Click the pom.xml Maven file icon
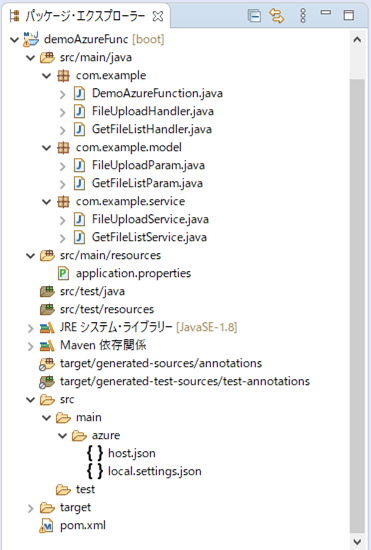The width and height of the screenshot is (371, 550). [x=47, y=526]
